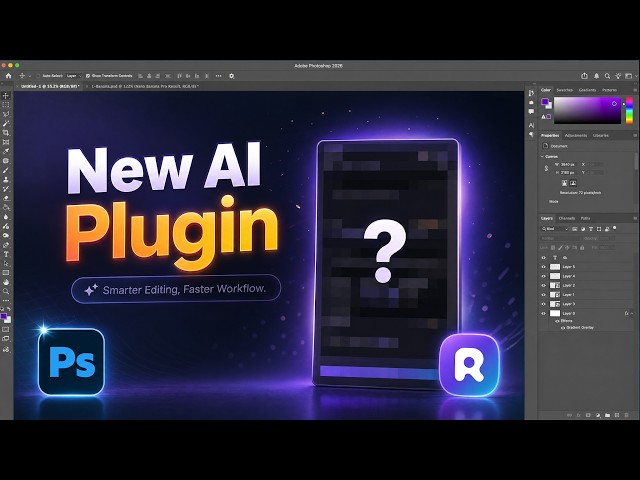The height and width of the screenshot is (480, 640).
Task: Switch to the Adjustments tab
Action: pyautogui.click(x=576, y=136)
